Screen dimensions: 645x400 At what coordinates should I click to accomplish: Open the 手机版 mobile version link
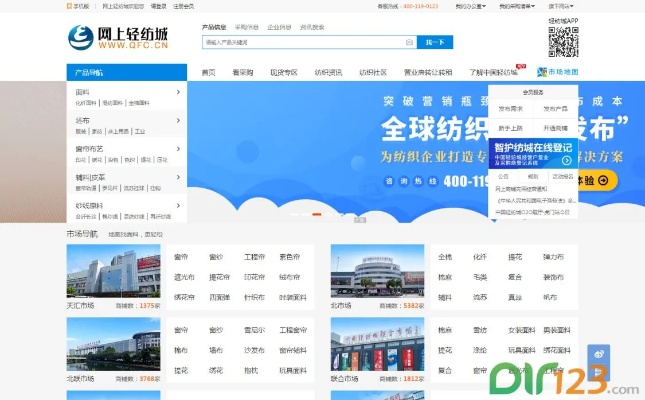pyautogui.click(x=78, y=6)
